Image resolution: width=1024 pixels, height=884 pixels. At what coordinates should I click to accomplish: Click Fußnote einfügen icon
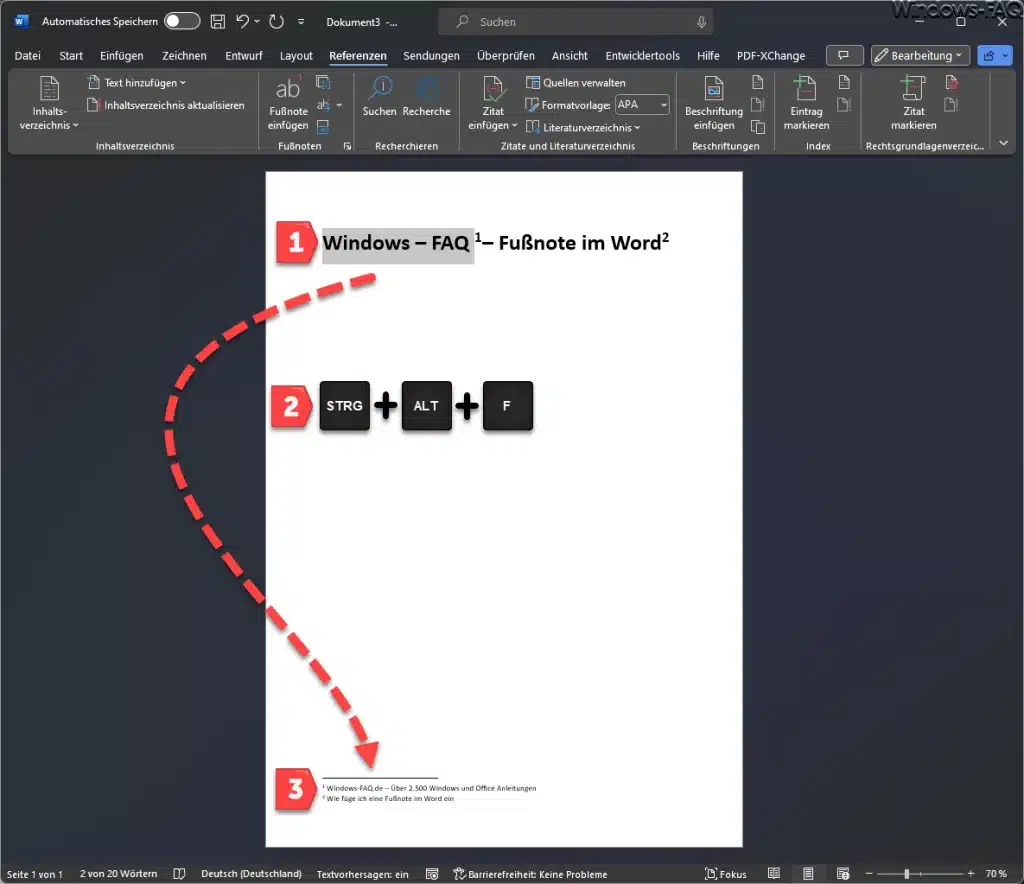coord(288,103)
